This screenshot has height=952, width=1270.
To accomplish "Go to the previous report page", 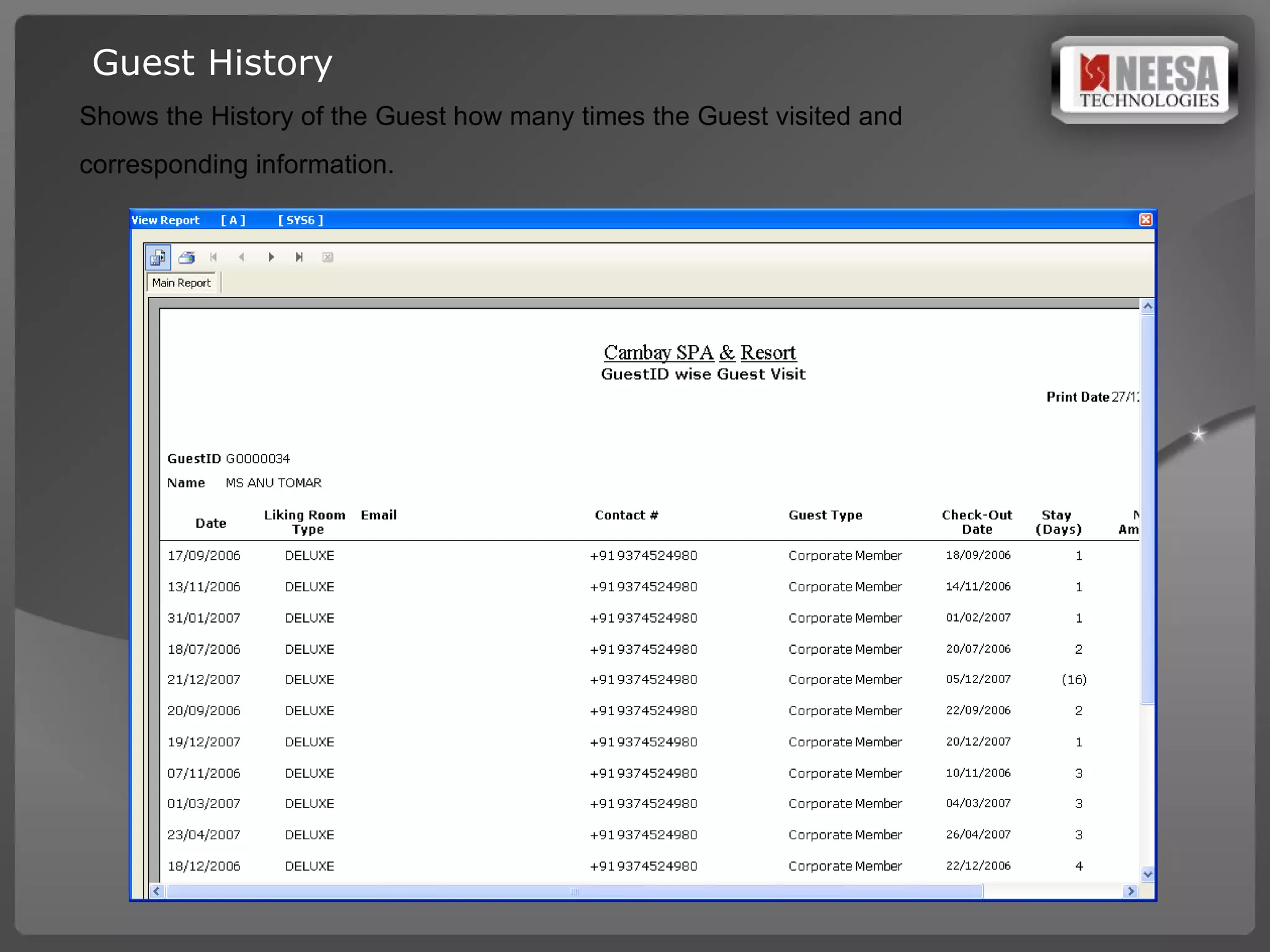I will pos(242,257).
